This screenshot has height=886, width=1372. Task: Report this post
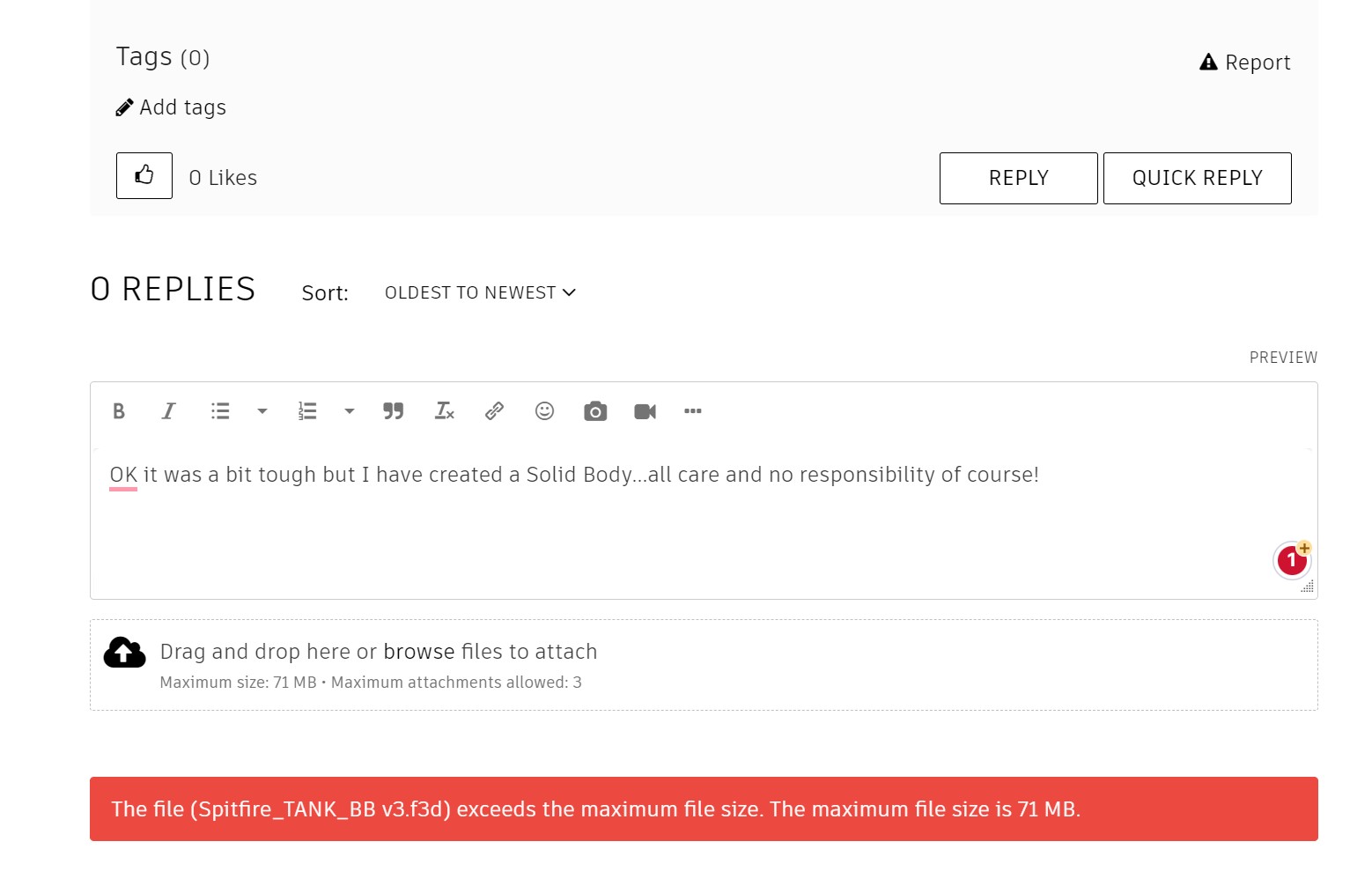coord(1245,63)
